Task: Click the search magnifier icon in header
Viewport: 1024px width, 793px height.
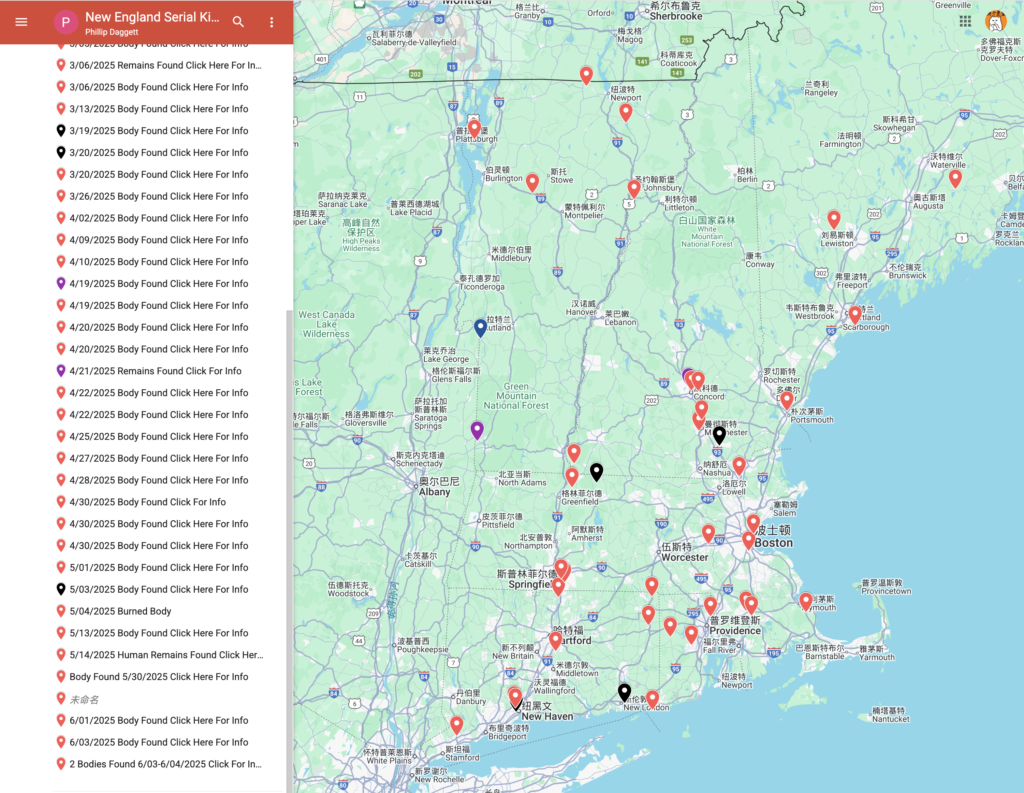Action: (x=238, y=22)
